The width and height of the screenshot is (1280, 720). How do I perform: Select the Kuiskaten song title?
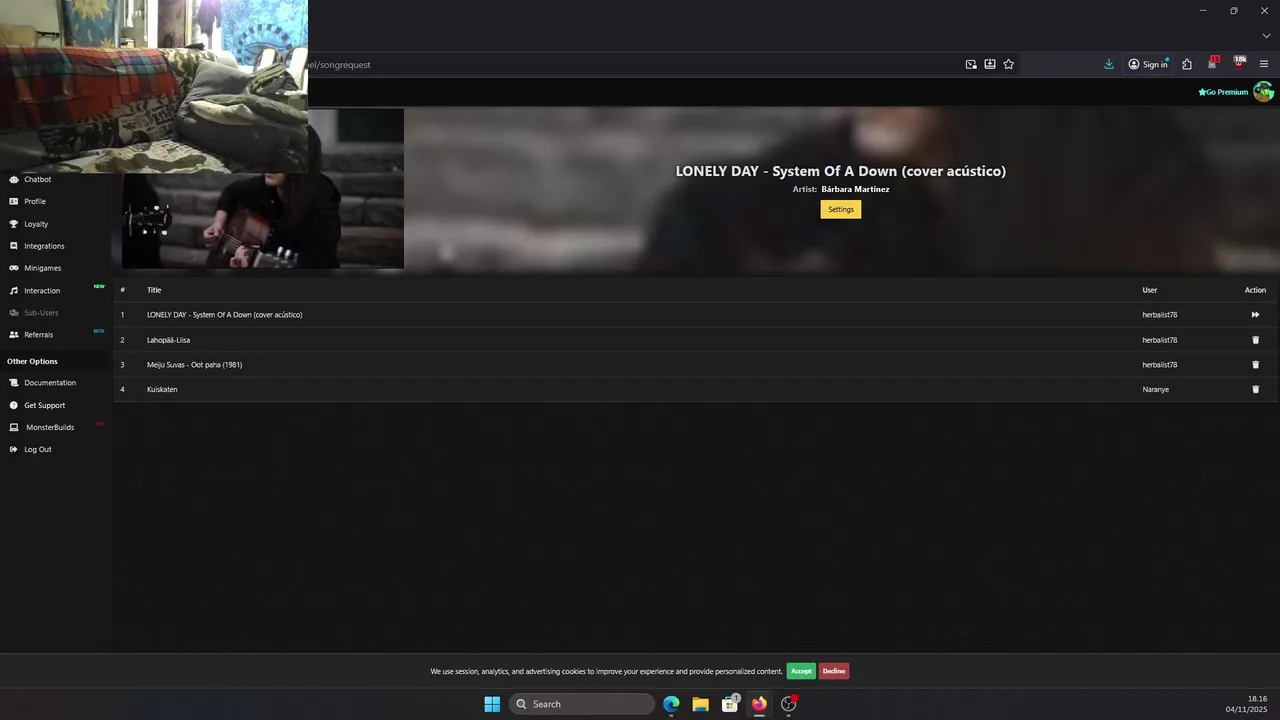162,390
